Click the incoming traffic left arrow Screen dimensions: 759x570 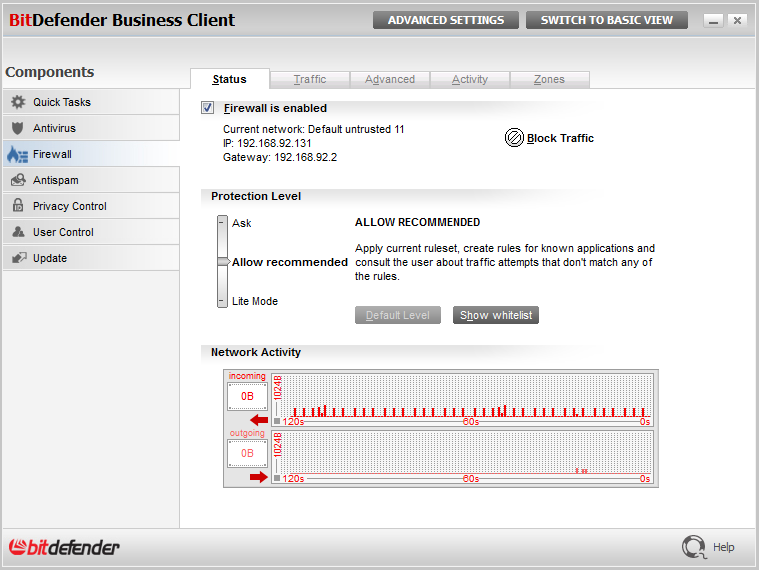pyautogui.click(x=259, y=420)
